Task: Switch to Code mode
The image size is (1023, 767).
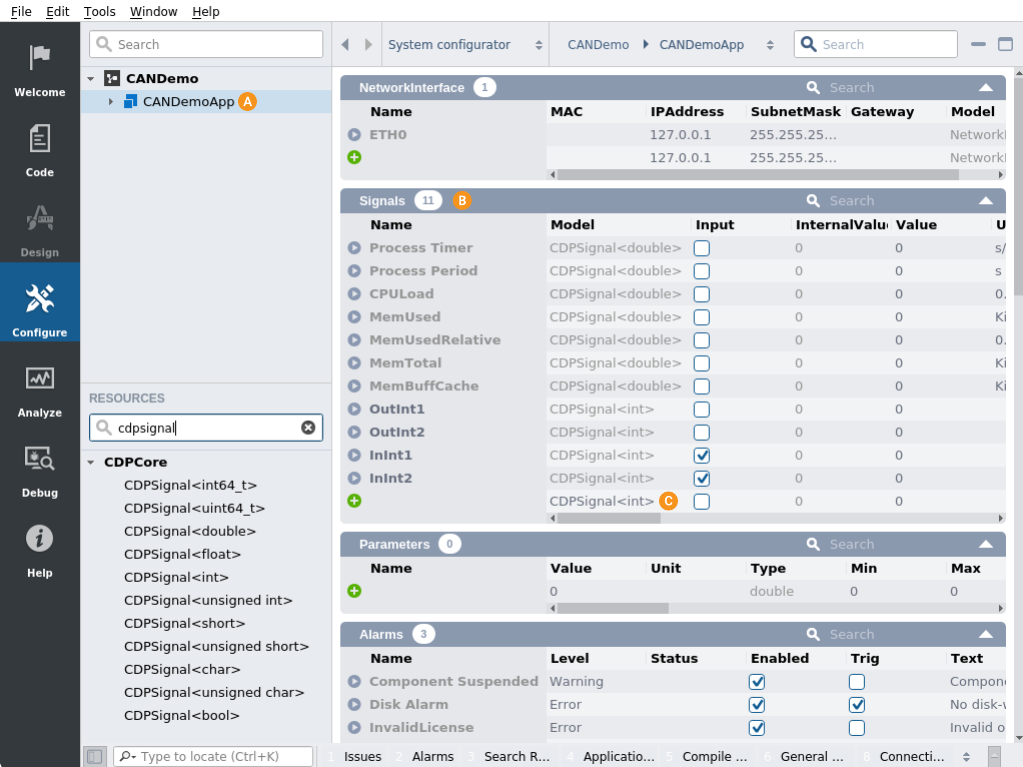Action: (x=40, y=150)
